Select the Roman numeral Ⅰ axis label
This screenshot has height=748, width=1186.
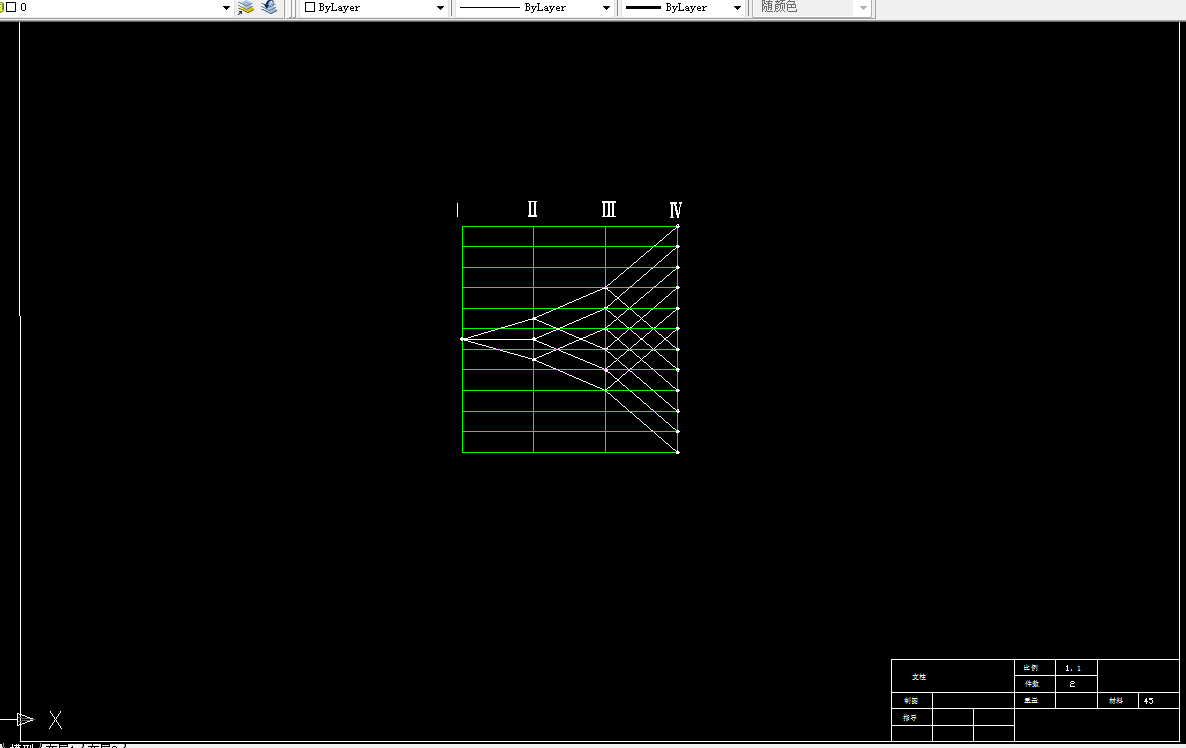(x=458, y=210)
